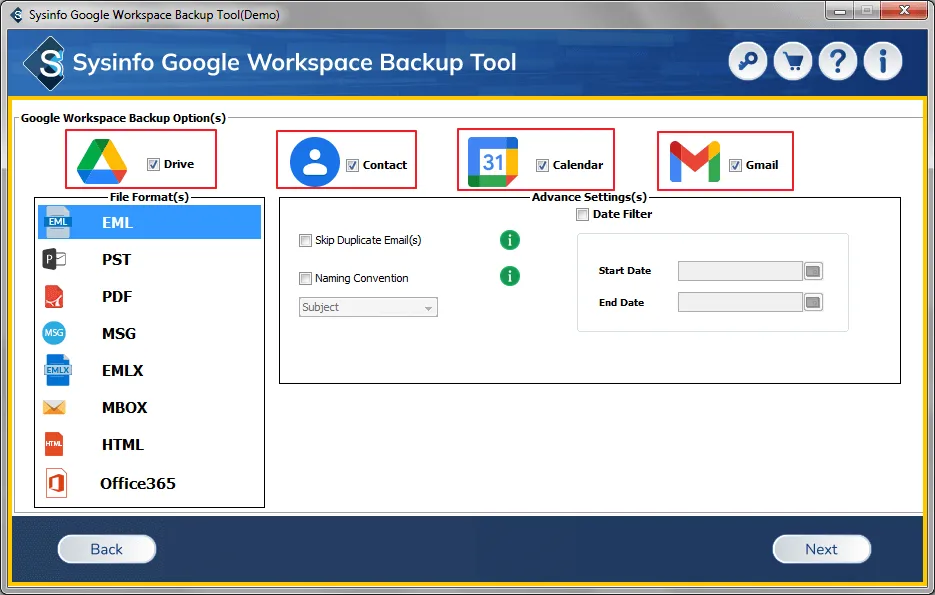Uncheck the Drive backup checkbox

point(153,165)
